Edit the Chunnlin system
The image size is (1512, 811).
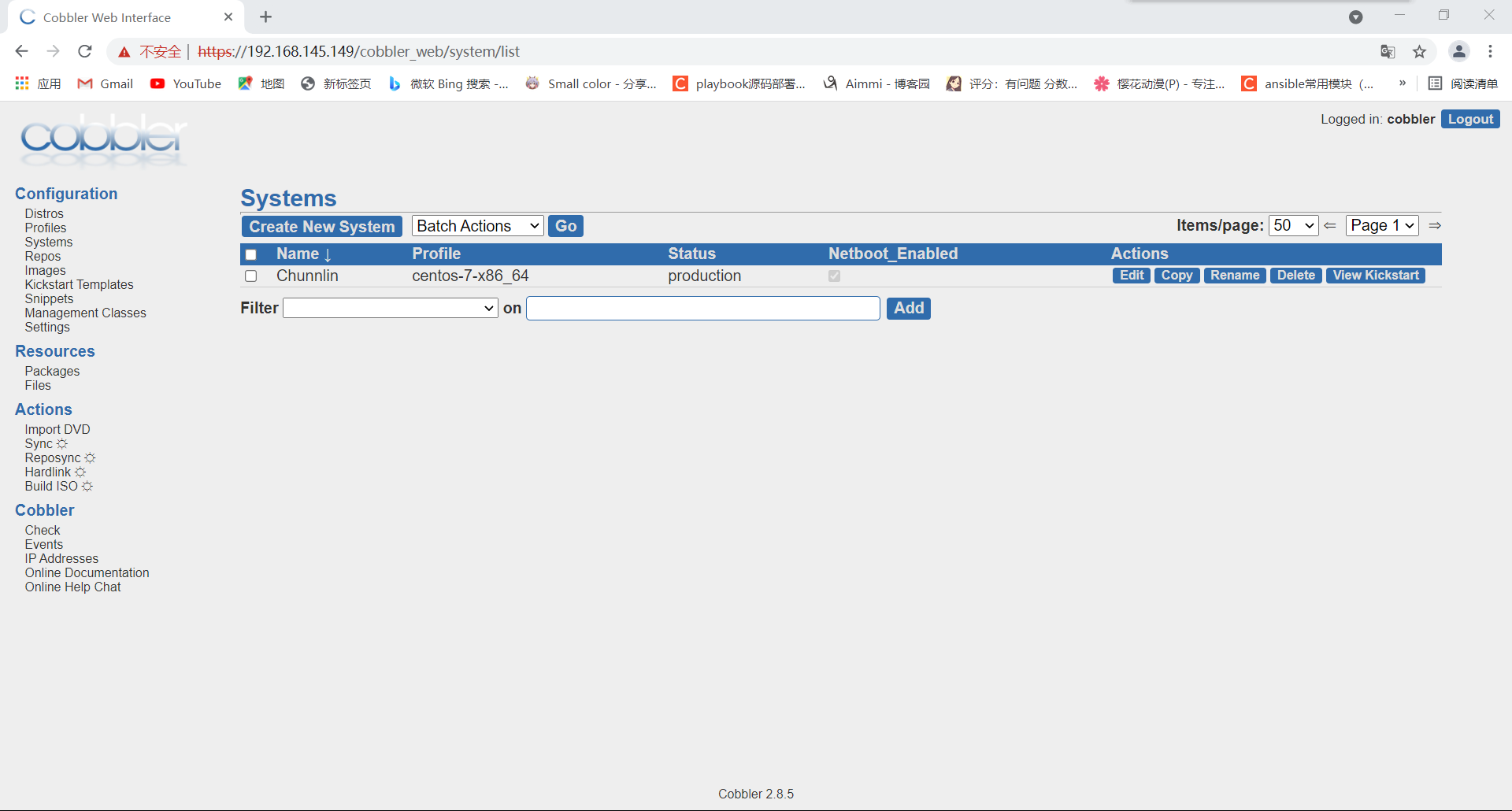click(1132, 276)
